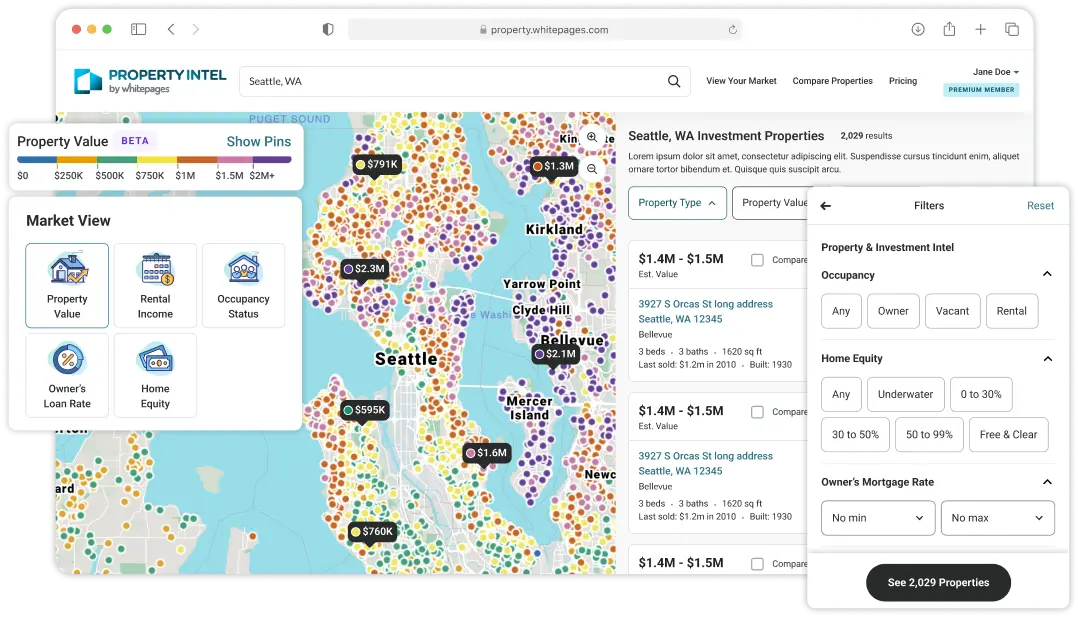This screenshot has width=1078, height=617.
Task: Open a new tab with the plus icon
Action: click(980, 29)
